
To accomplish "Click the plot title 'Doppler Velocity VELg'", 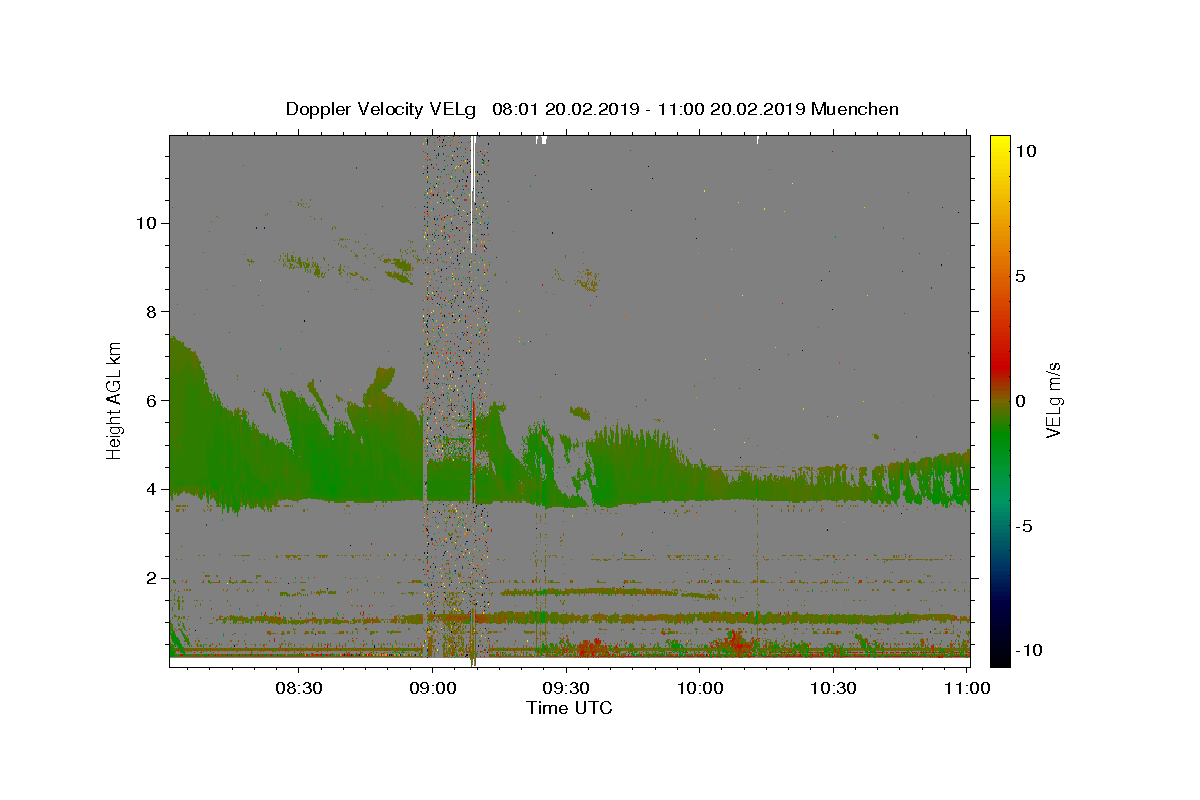I will pyautogui.click(x=380, y=109).
